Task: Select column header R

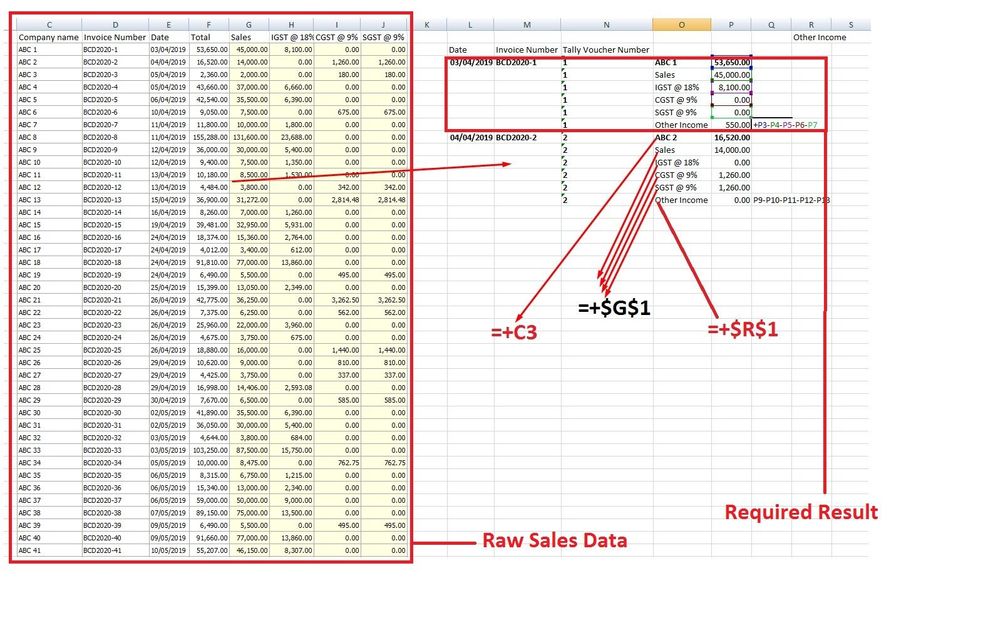Action: [x=811, y=25]
